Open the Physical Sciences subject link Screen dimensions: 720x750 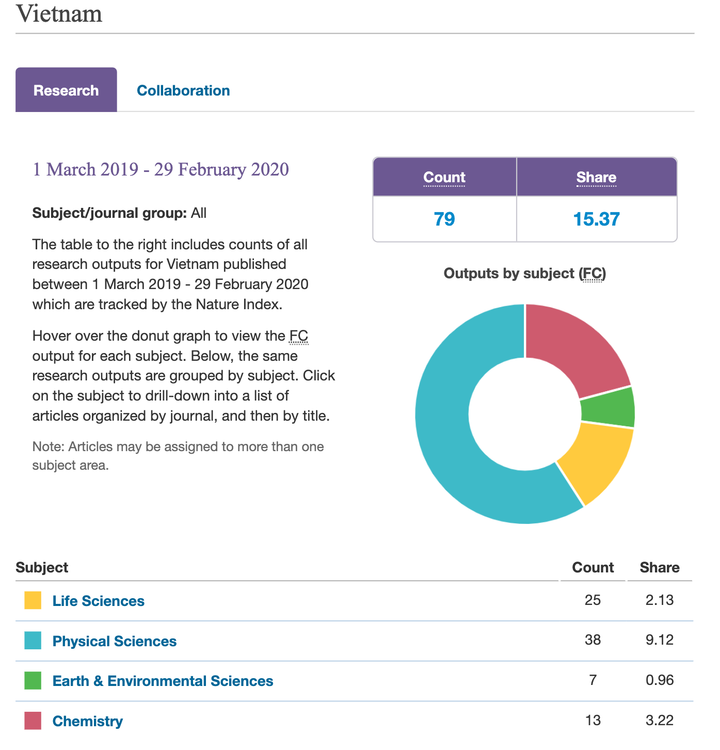tap(114, 641)
